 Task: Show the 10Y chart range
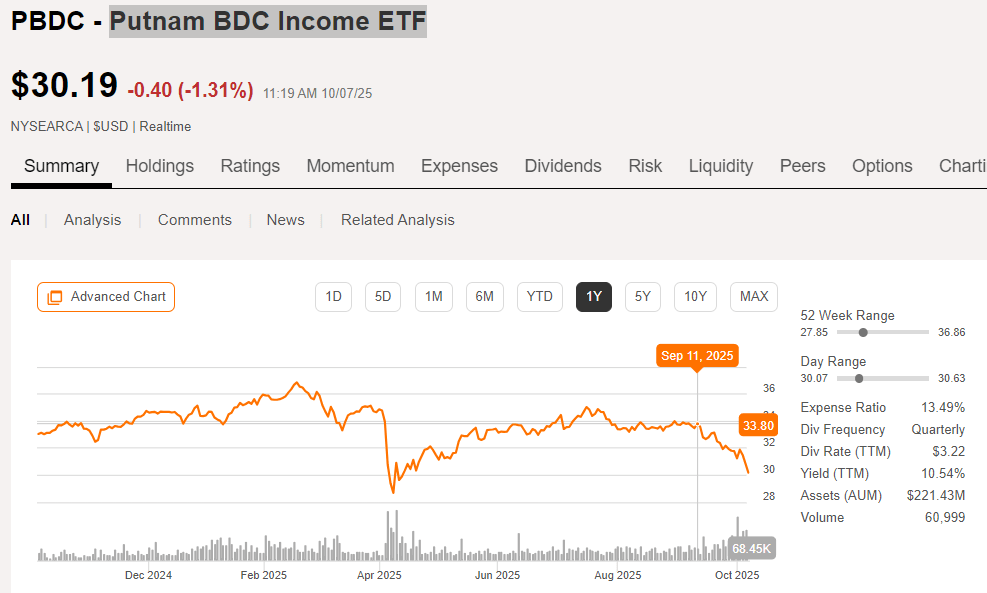(x=695, y=297)
